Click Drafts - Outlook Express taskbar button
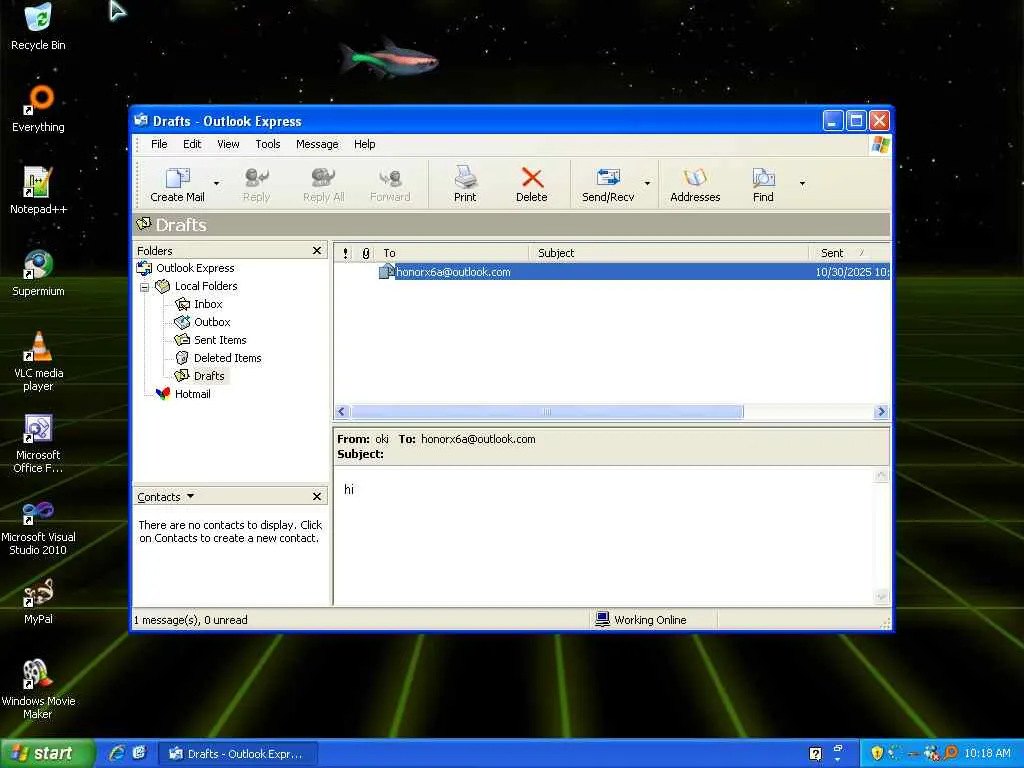 239,754
